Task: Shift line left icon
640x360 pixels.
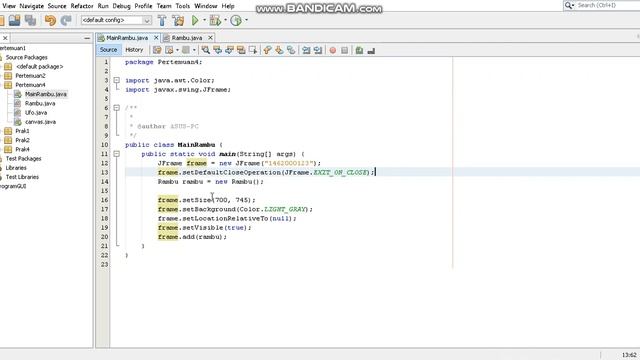Action: pyautogui.click(x=306, y=50)
